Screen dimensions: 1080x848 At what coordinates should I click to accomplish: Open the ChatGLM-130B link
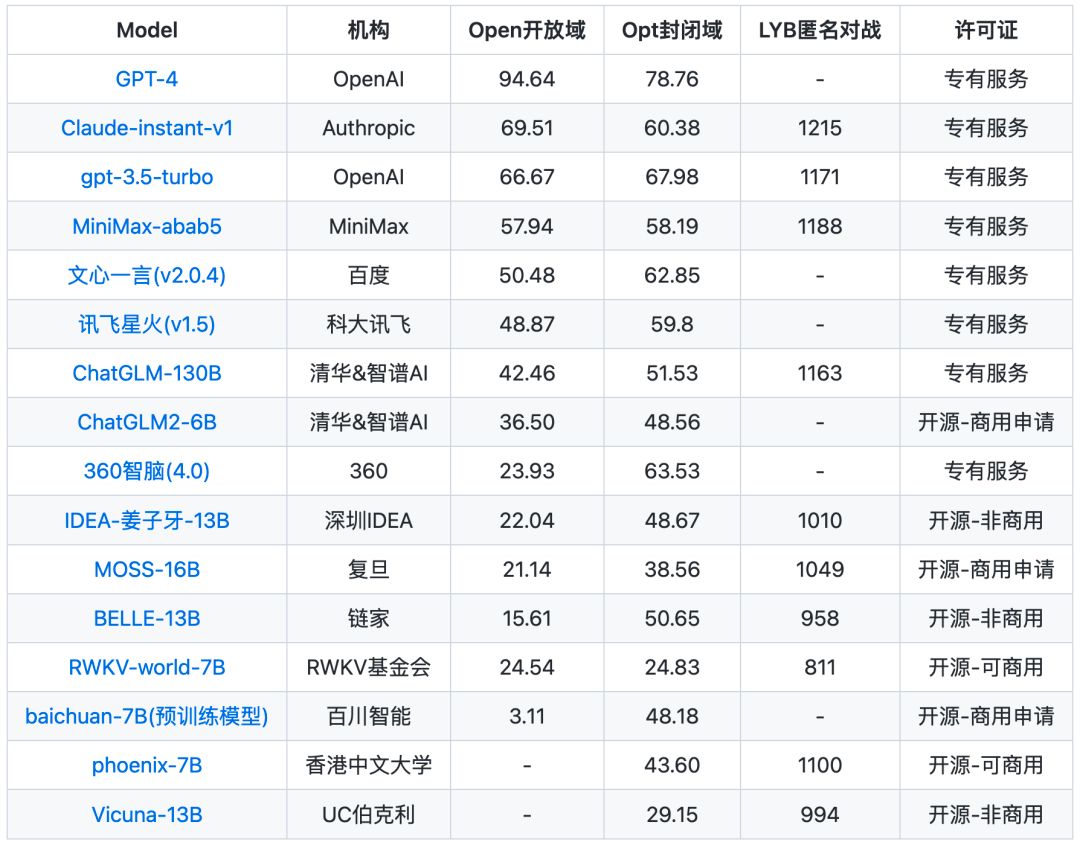pyautogui.click(x=147, y=373)
